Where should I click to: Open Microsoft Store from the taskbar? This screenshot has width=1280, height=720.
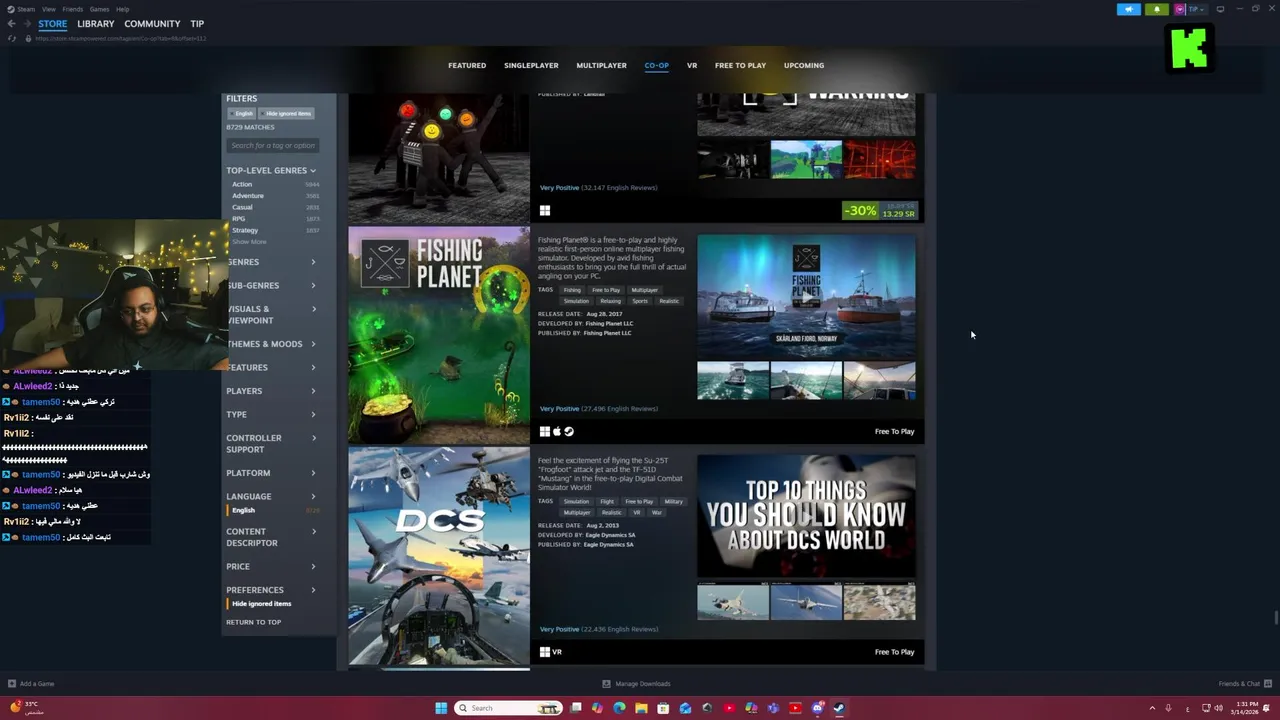pos(663,708)
